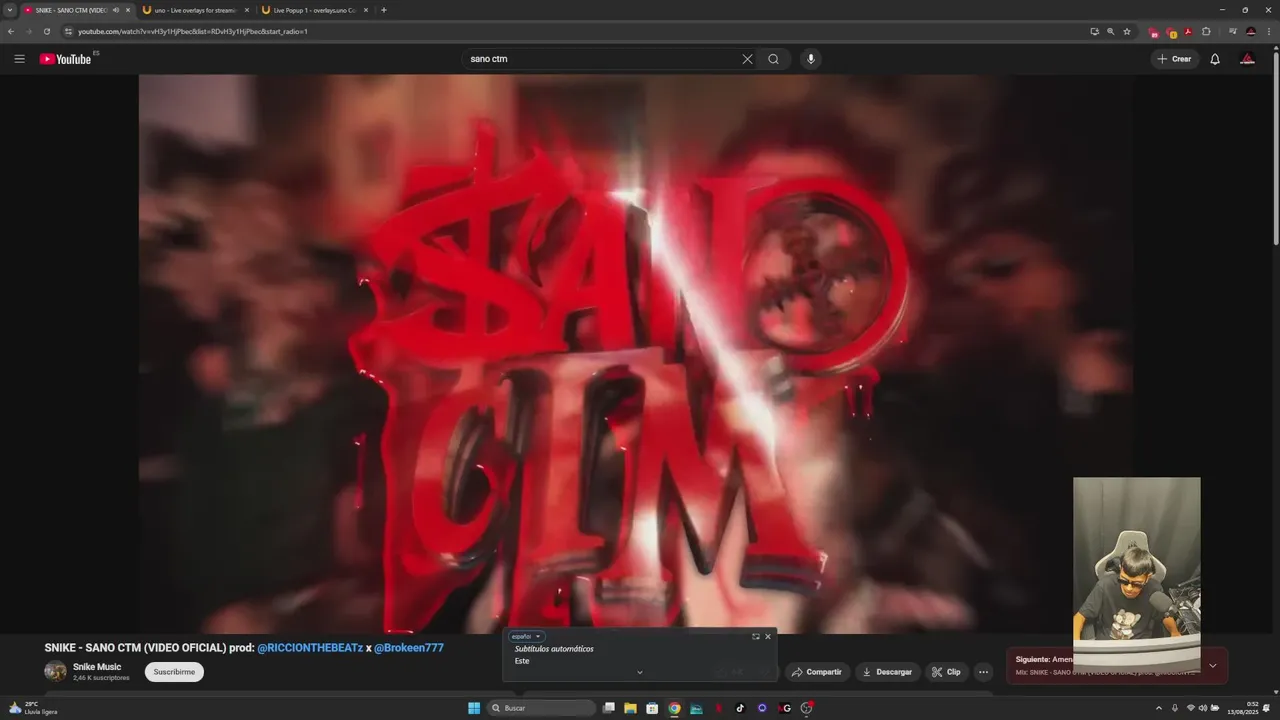Switch to the Live Popup 1 tab
Viewport: 1280px width, 720px height.
[315, 10]
